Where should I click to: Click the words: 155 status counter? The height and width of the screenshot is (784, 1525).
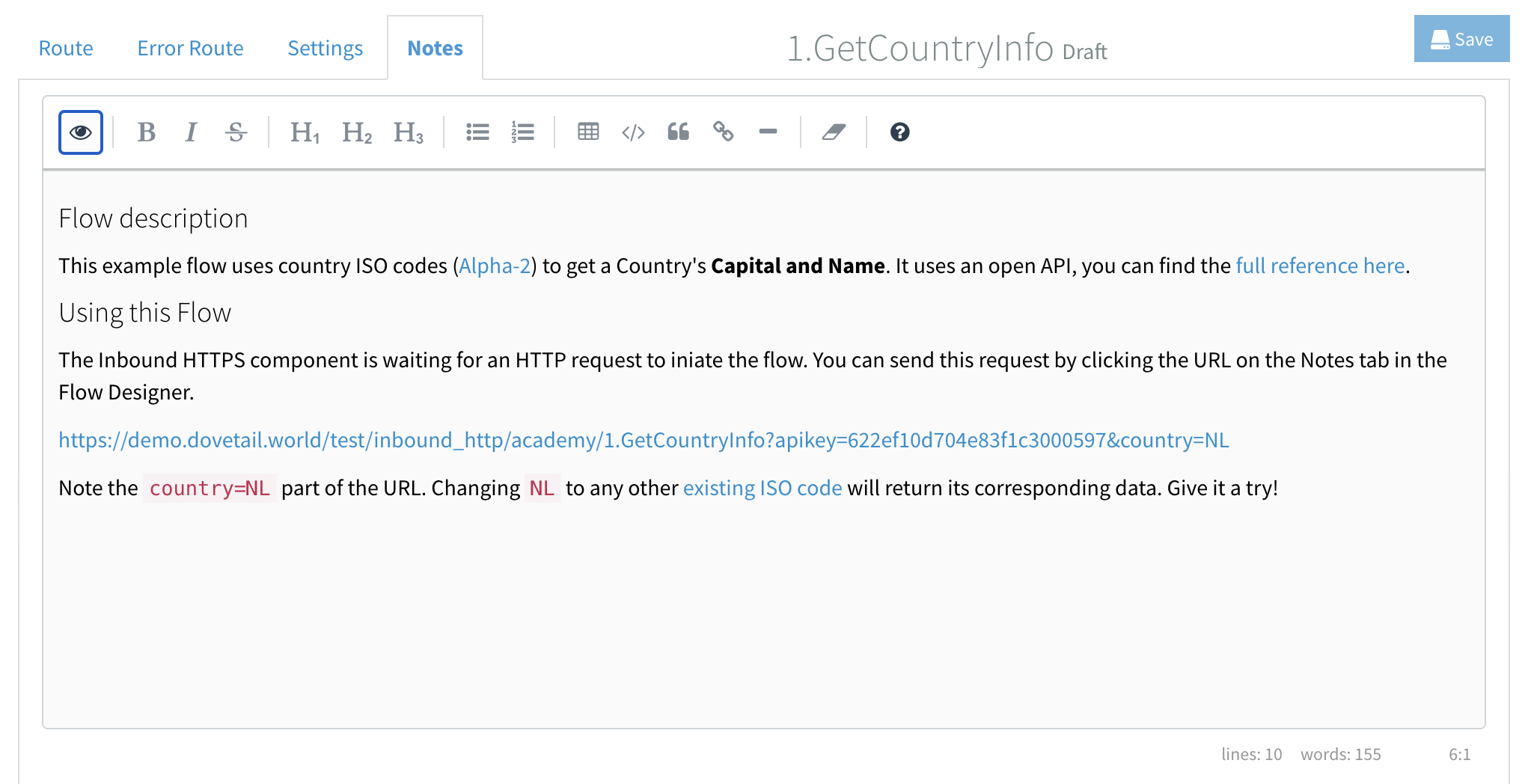[1341, 754]
